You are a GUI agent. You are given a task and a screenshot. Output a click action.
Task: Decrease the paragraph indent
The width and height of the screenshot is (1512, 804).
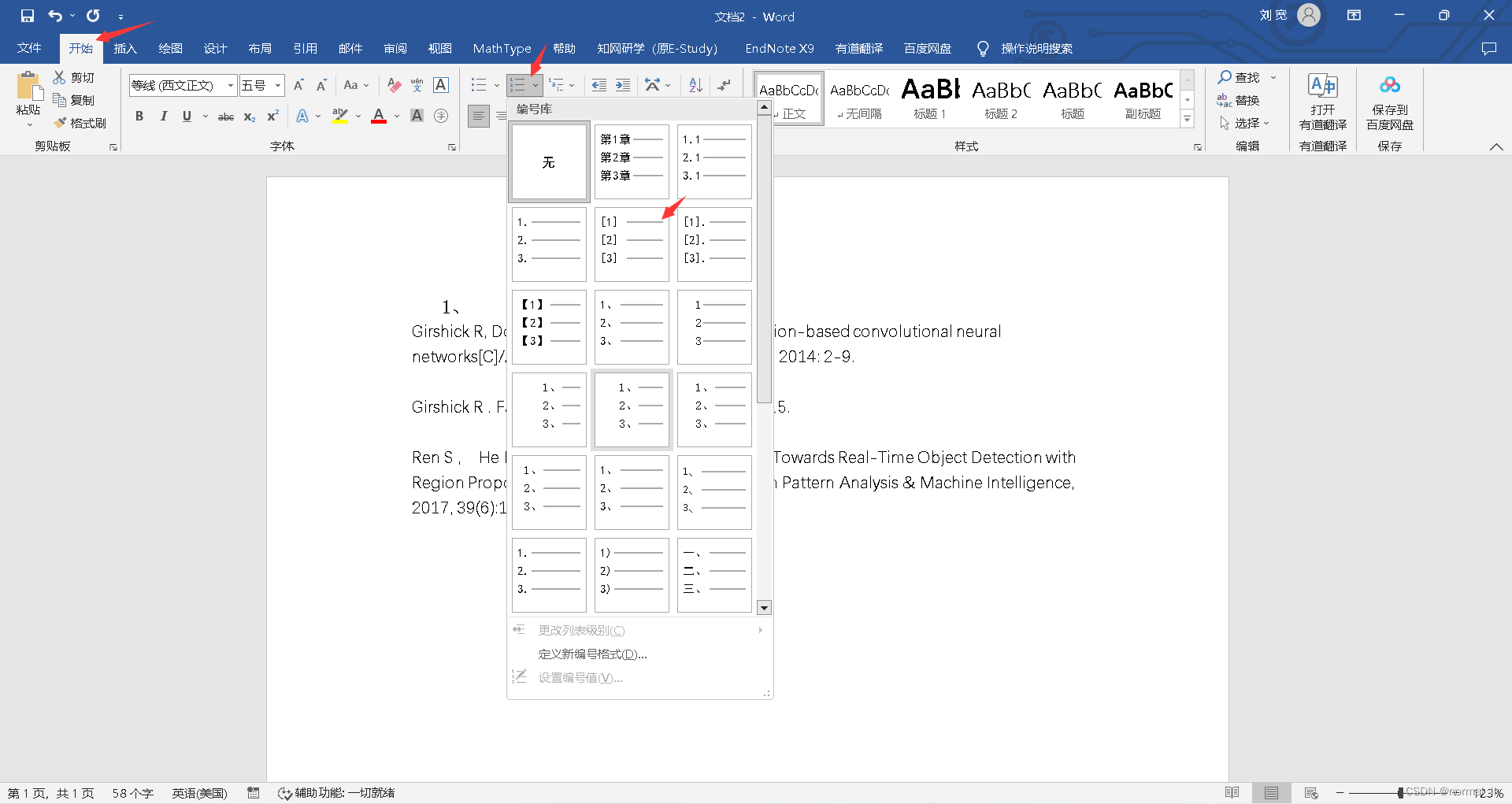click(599, 85)
